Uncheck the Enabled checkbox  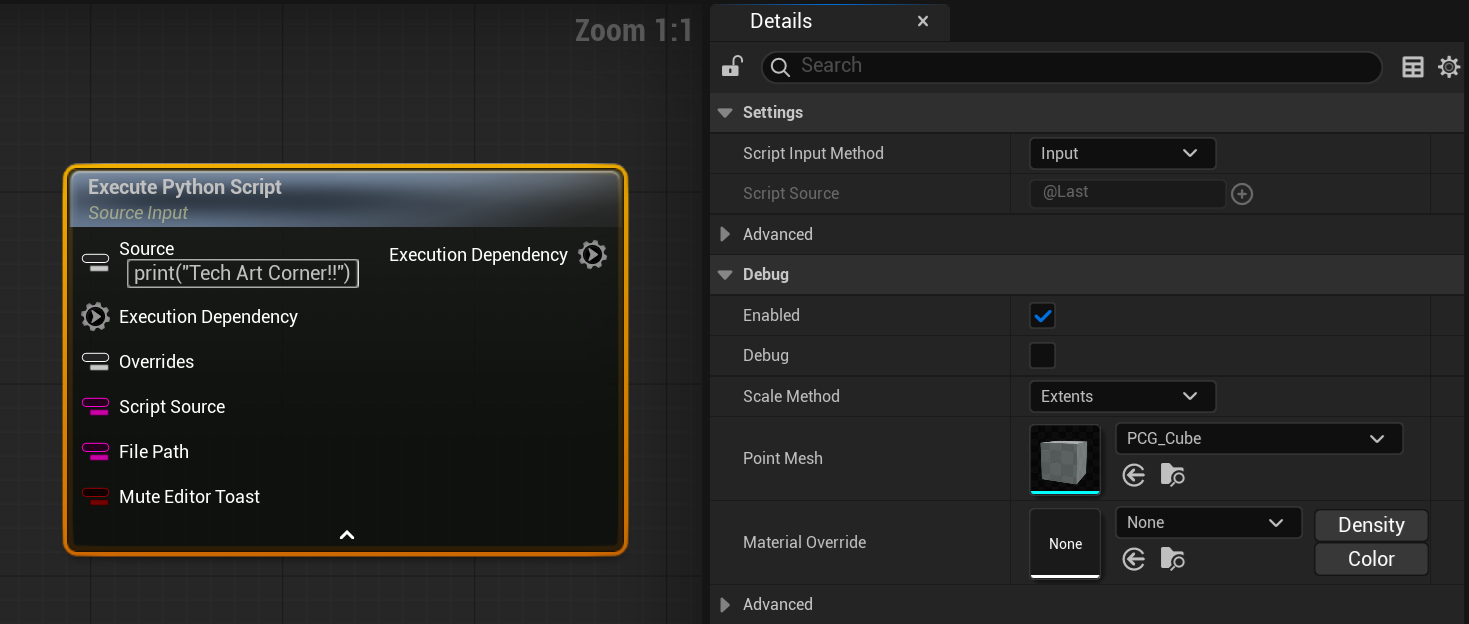coord(1042,316)
